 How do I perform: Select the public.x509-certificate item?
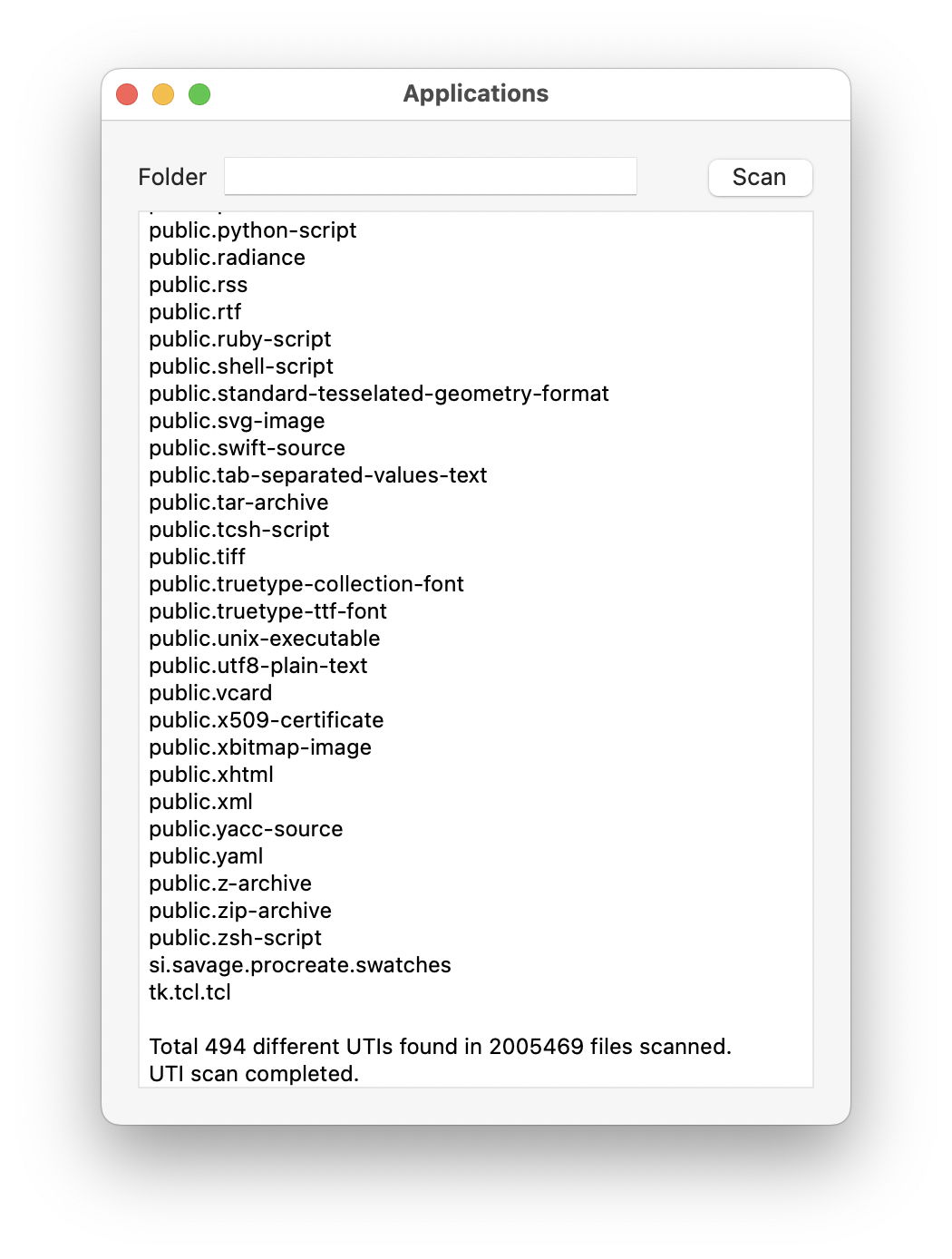(x=266, y=720)
